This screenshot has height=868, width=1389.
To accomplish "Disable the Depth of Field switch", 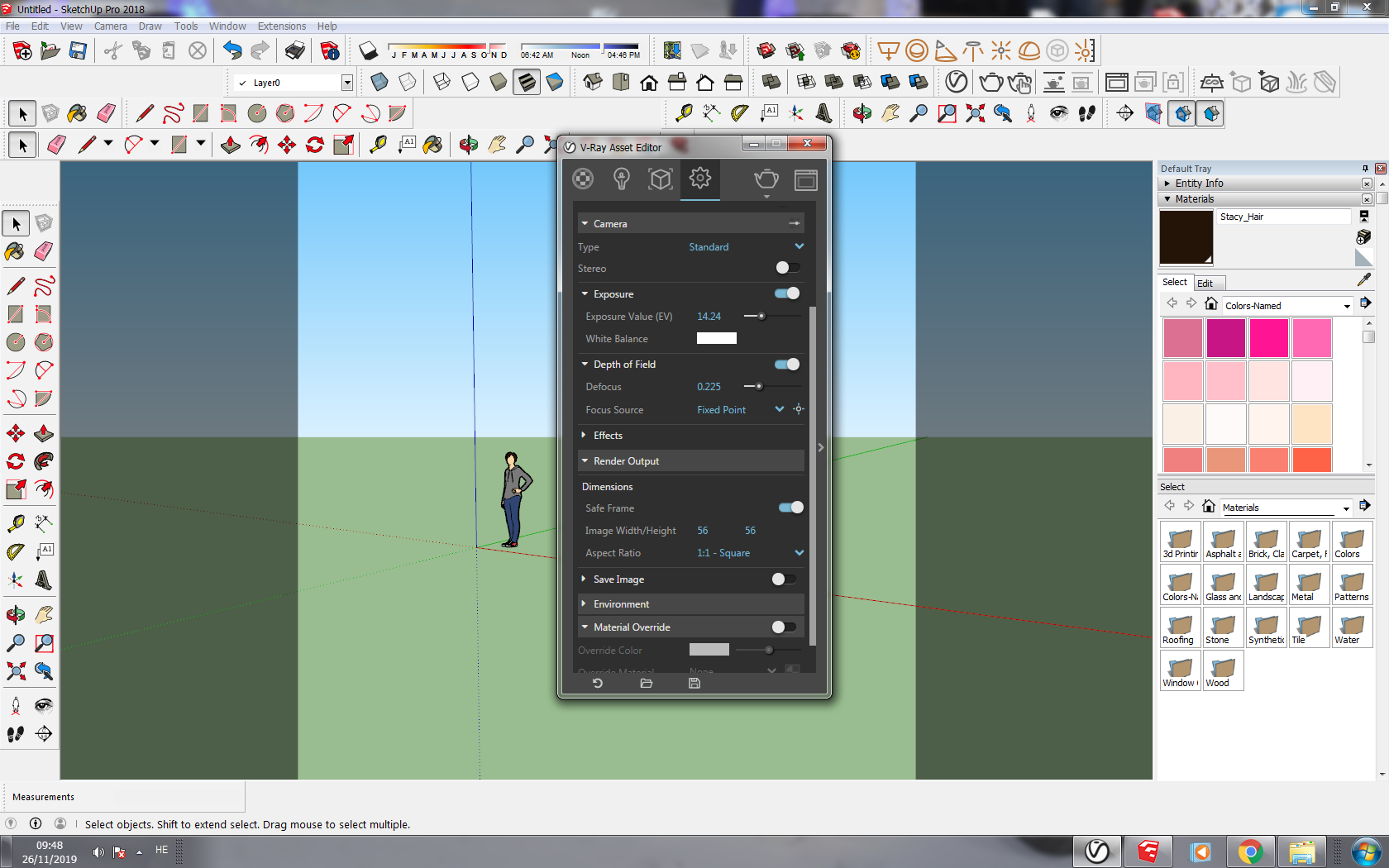I will click(x=787, y=365).
